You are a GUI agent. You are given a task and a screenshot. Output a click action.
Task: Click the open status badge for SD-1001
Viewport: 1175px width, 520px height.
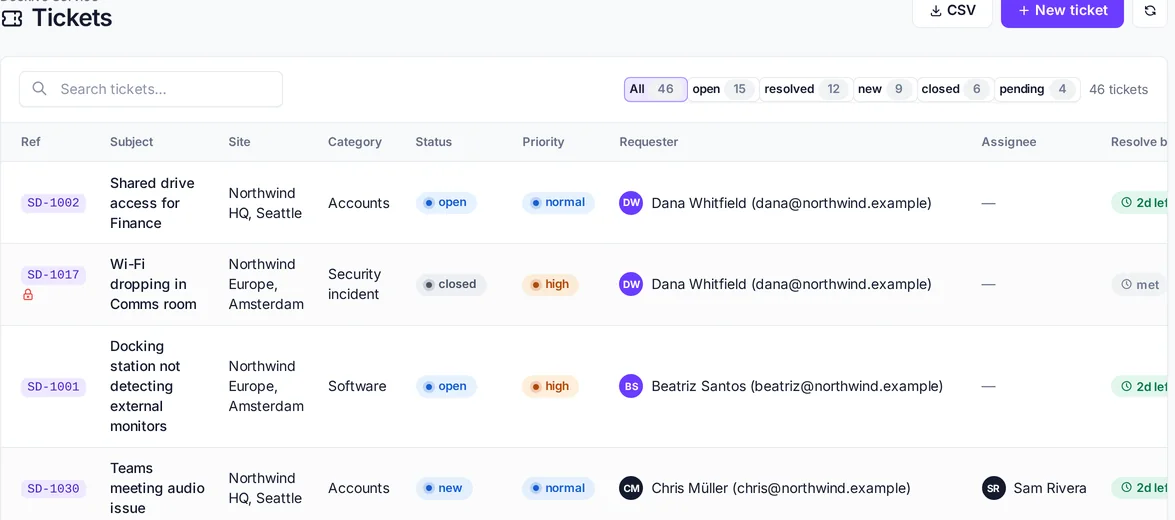[446, 387]
